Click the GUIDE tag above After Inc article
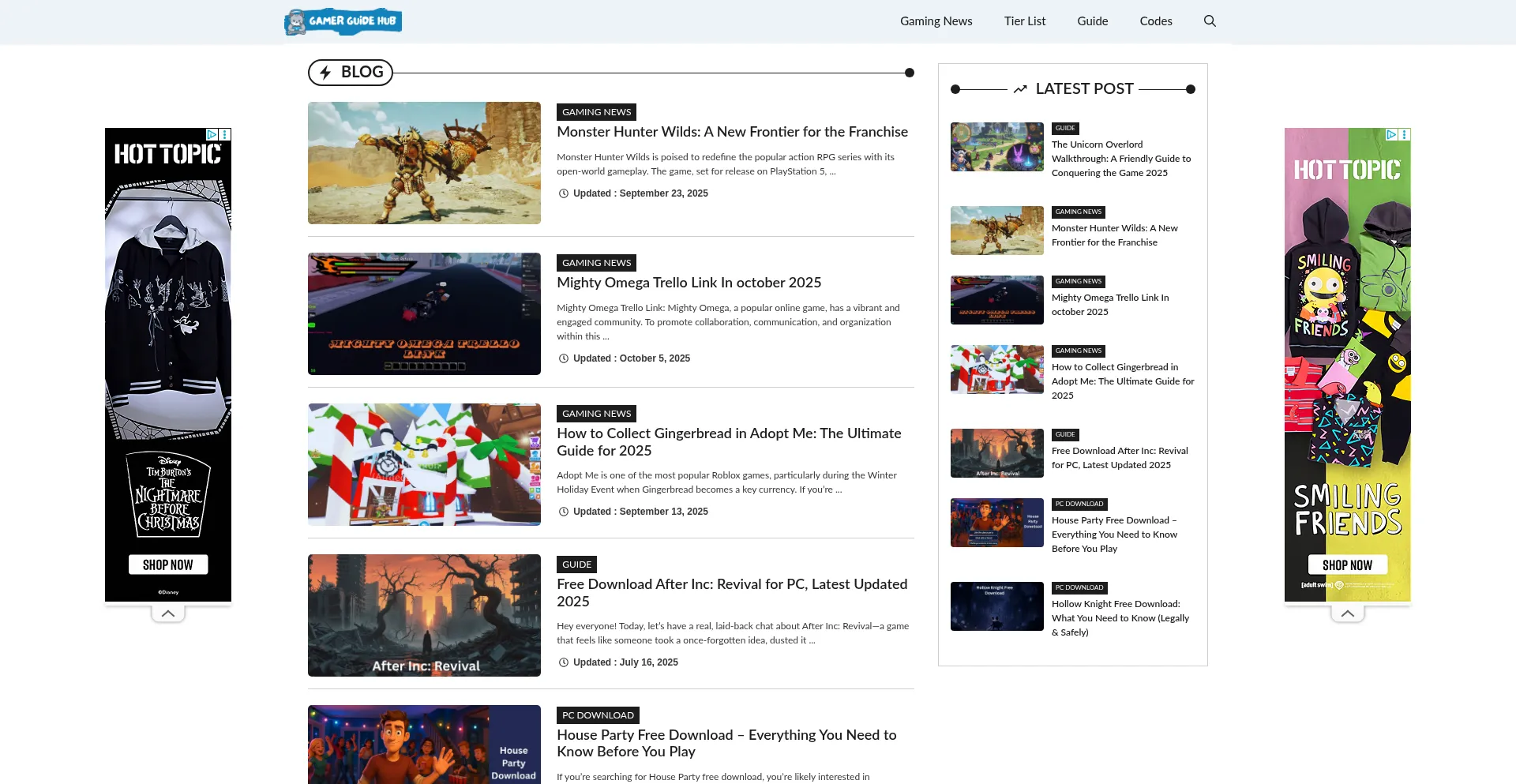1516x784 pixels. 576,565
